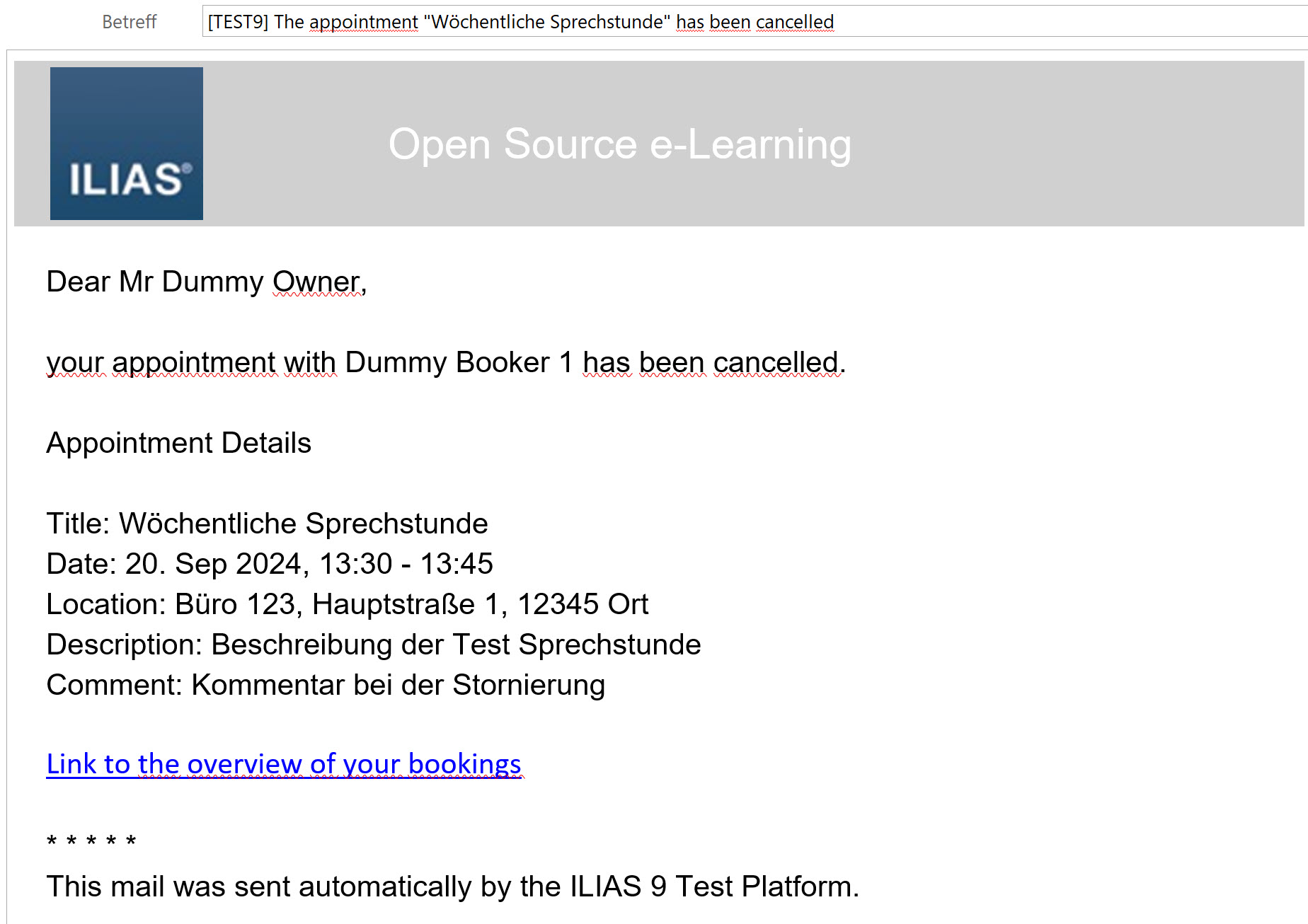The image size is (1308, 924).
Task: Click the word "cancelled" in the subject
Action: click(794, 22)
